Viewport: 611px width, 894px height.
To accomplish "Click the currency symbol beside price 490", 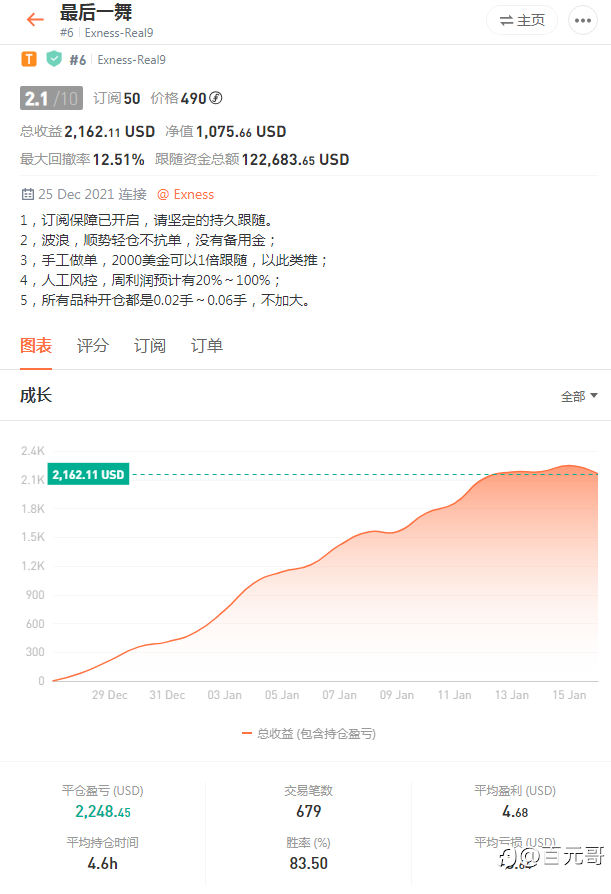I will 215,98.
